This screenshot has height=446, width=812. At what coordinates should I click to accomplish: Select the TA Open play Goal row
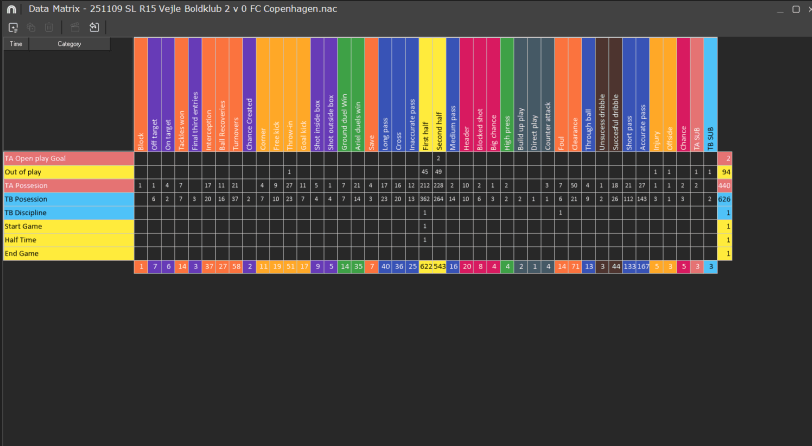[x=69, y=159]
